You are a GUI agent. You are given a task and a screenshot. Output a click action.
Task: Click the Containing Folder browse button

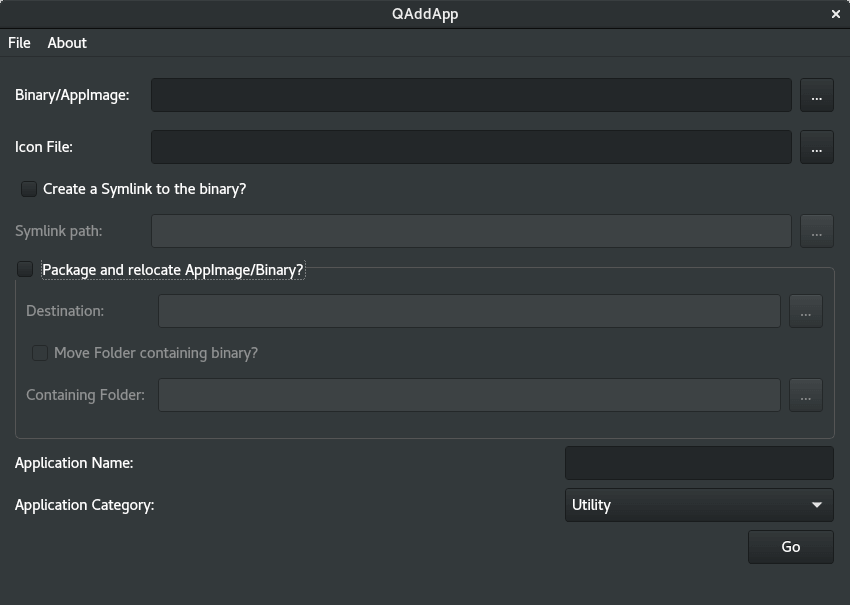(x=805, y=395)
